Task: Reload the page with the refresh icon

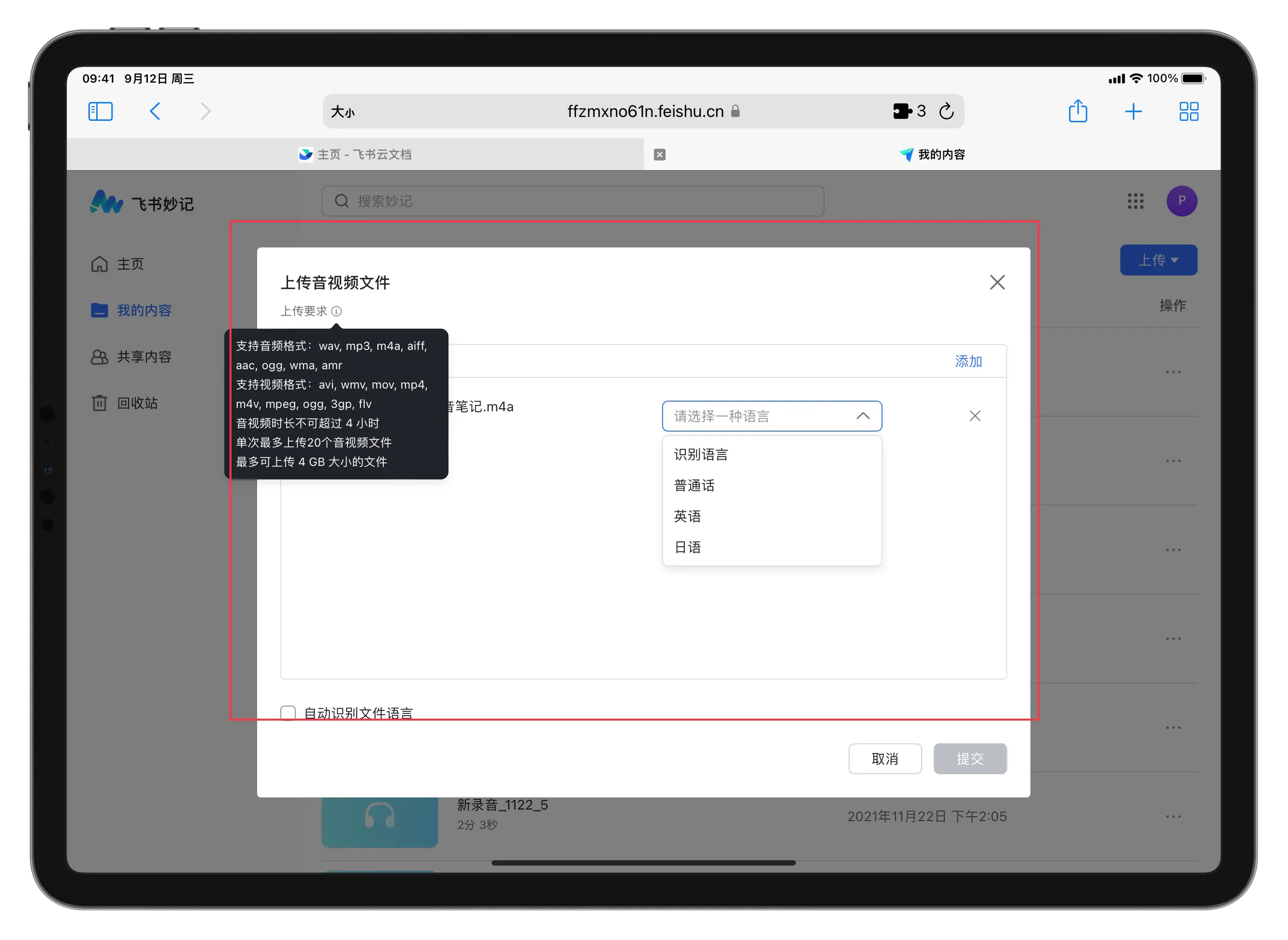Action: coord(947,111)
